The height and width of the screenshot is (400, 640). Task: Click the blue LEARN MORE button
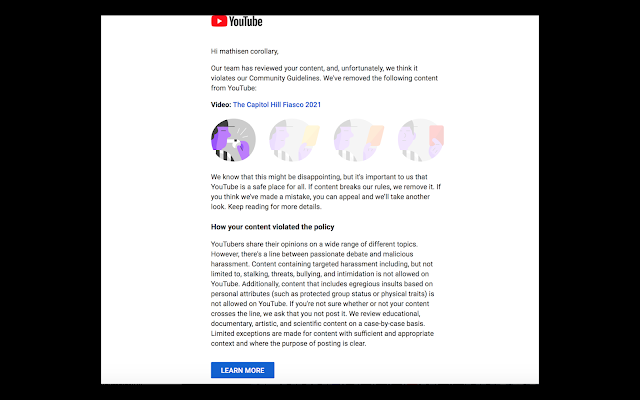[242, 370]
